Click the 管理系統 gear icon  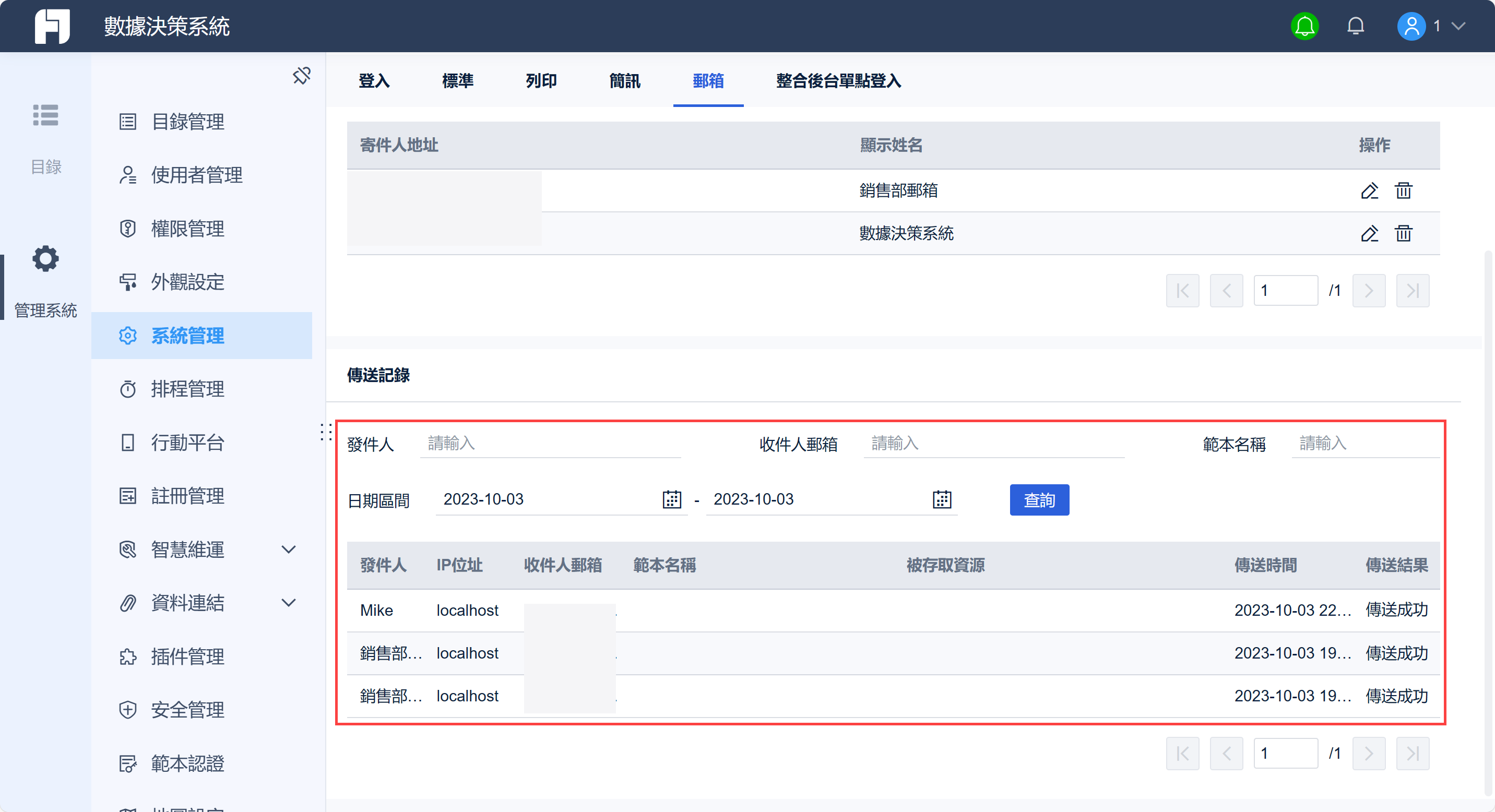(45, 259)
